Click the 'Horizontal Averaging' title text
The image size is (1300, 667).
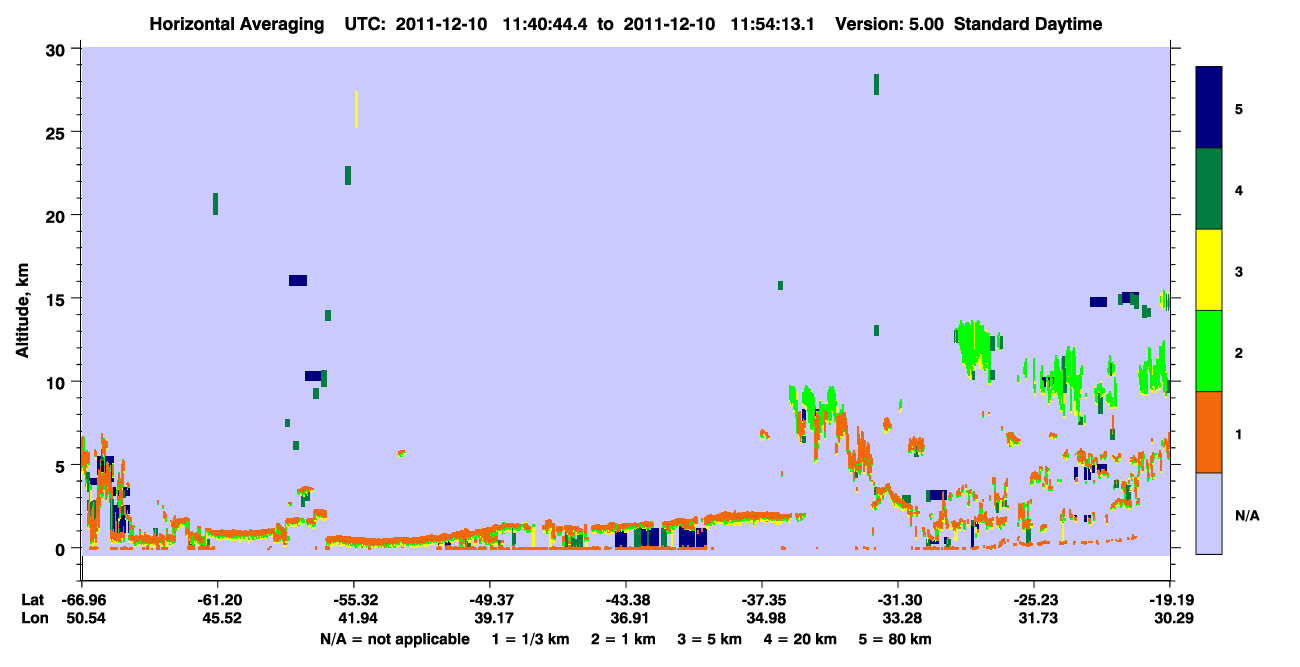[235, 24]
